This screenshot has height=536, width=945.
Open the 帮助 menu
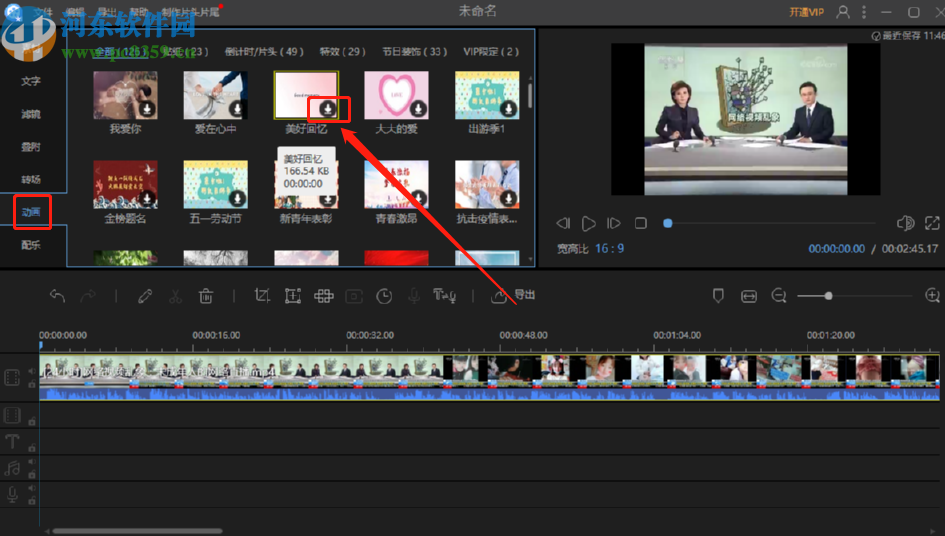point(139,12)
